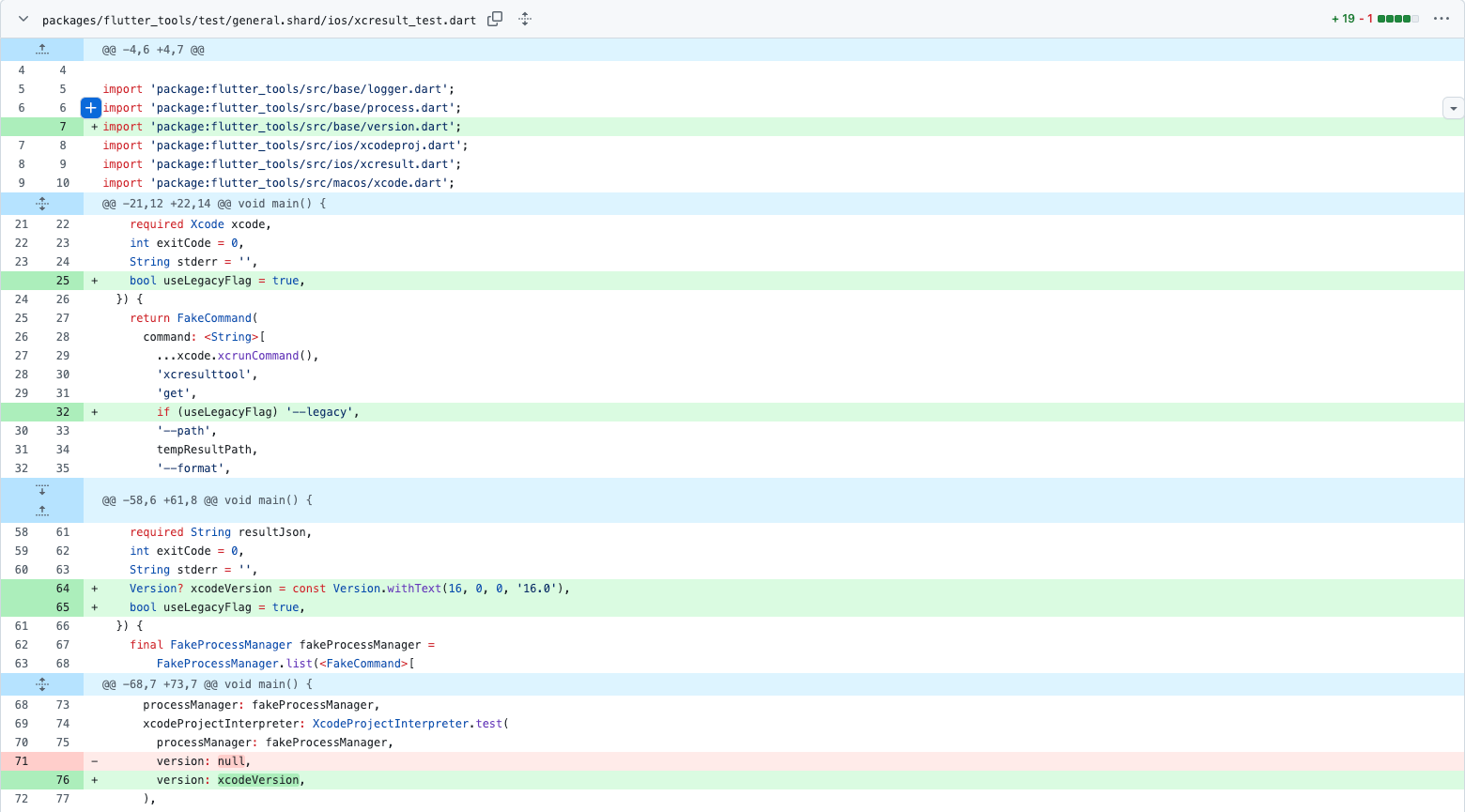Expand all lines in xcresult_test.dart
Screen dimensions: 1465x812
[525, 19]
